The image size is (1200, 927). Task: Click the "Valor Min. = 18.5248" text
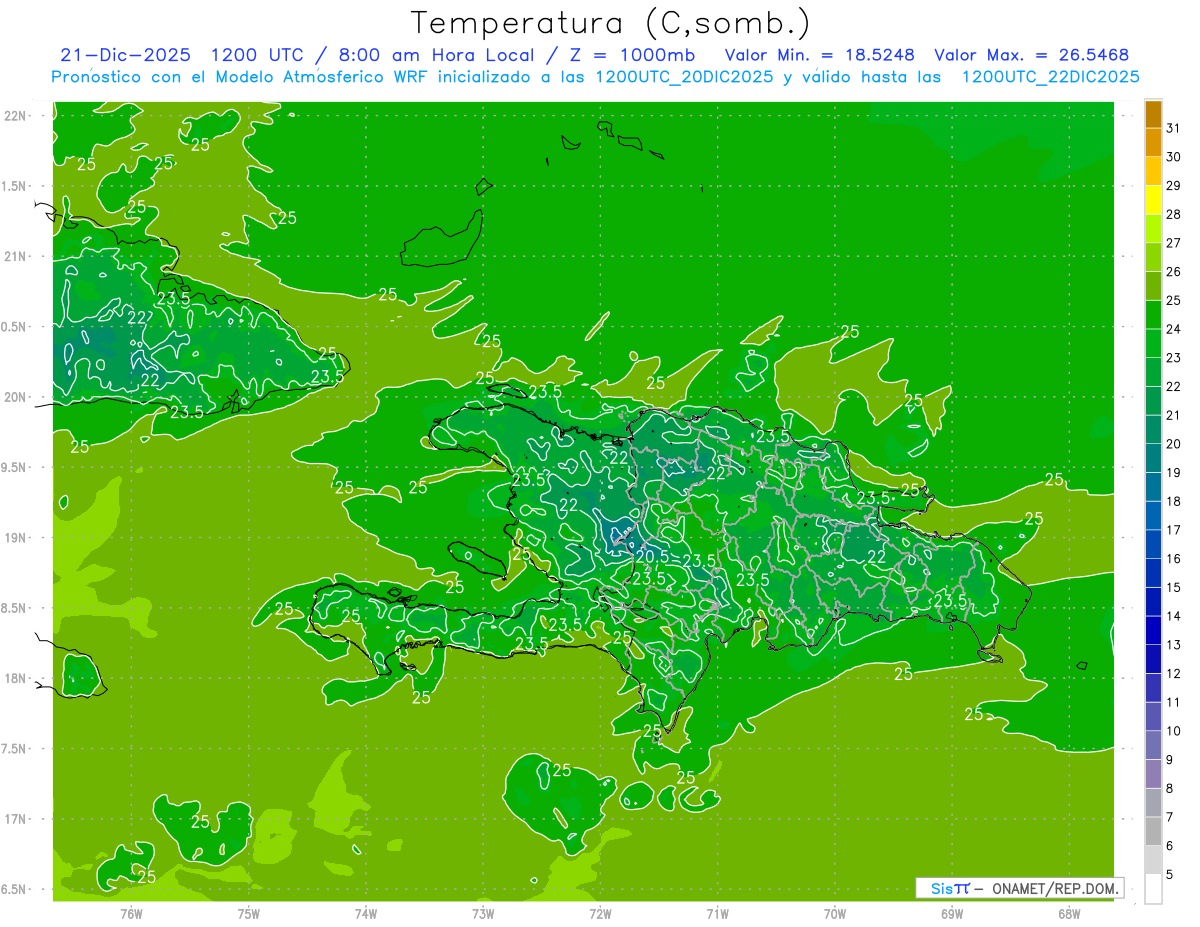pos(819,55)
